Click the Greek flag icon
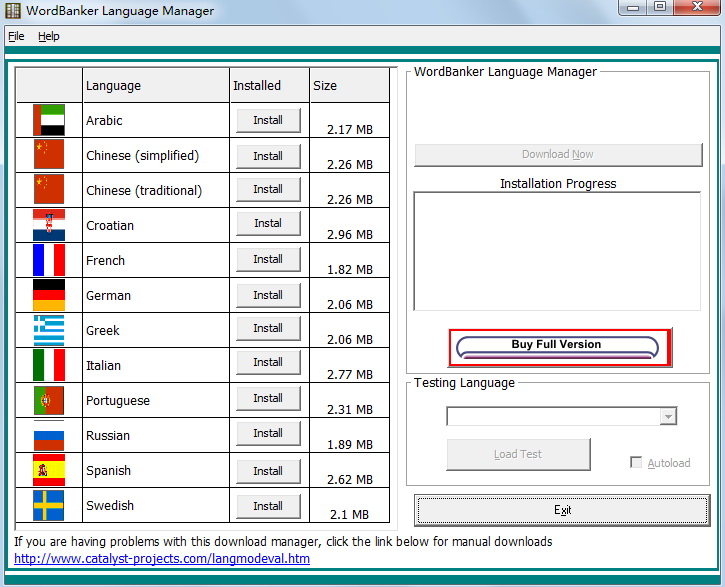Viewport: 725px width, 587px height. 49,330
